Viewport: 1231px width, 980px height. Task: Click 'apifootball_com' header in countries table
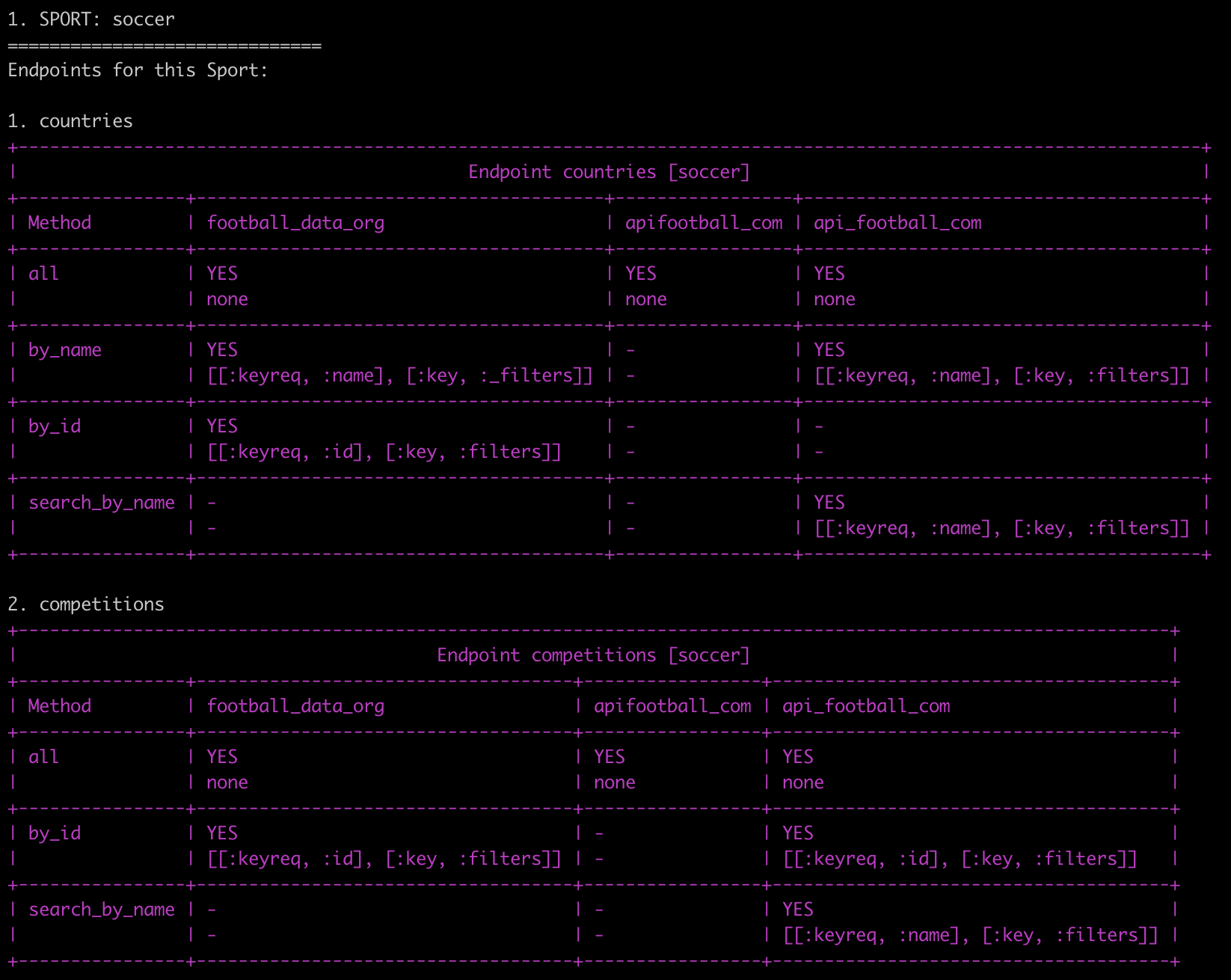tap(704, 223)
